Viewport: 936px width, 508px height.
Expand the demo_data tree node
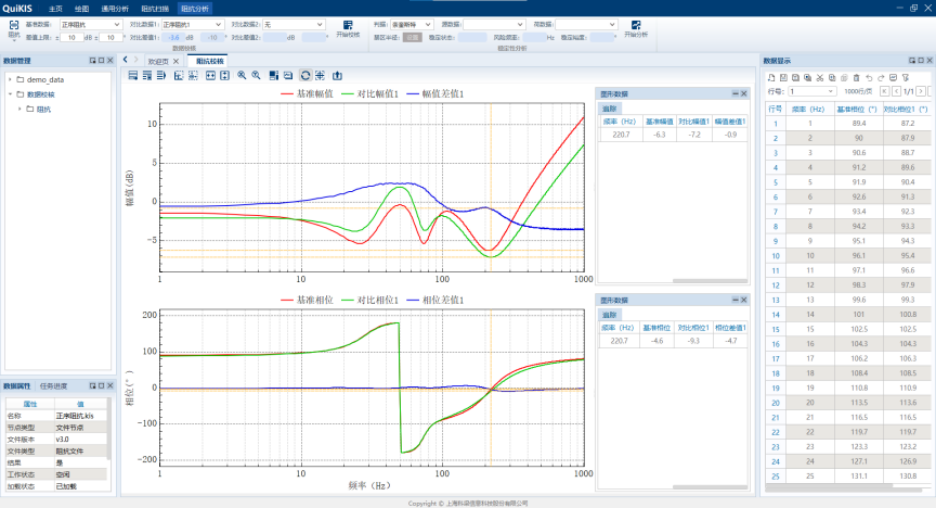[x=10, y=79]
